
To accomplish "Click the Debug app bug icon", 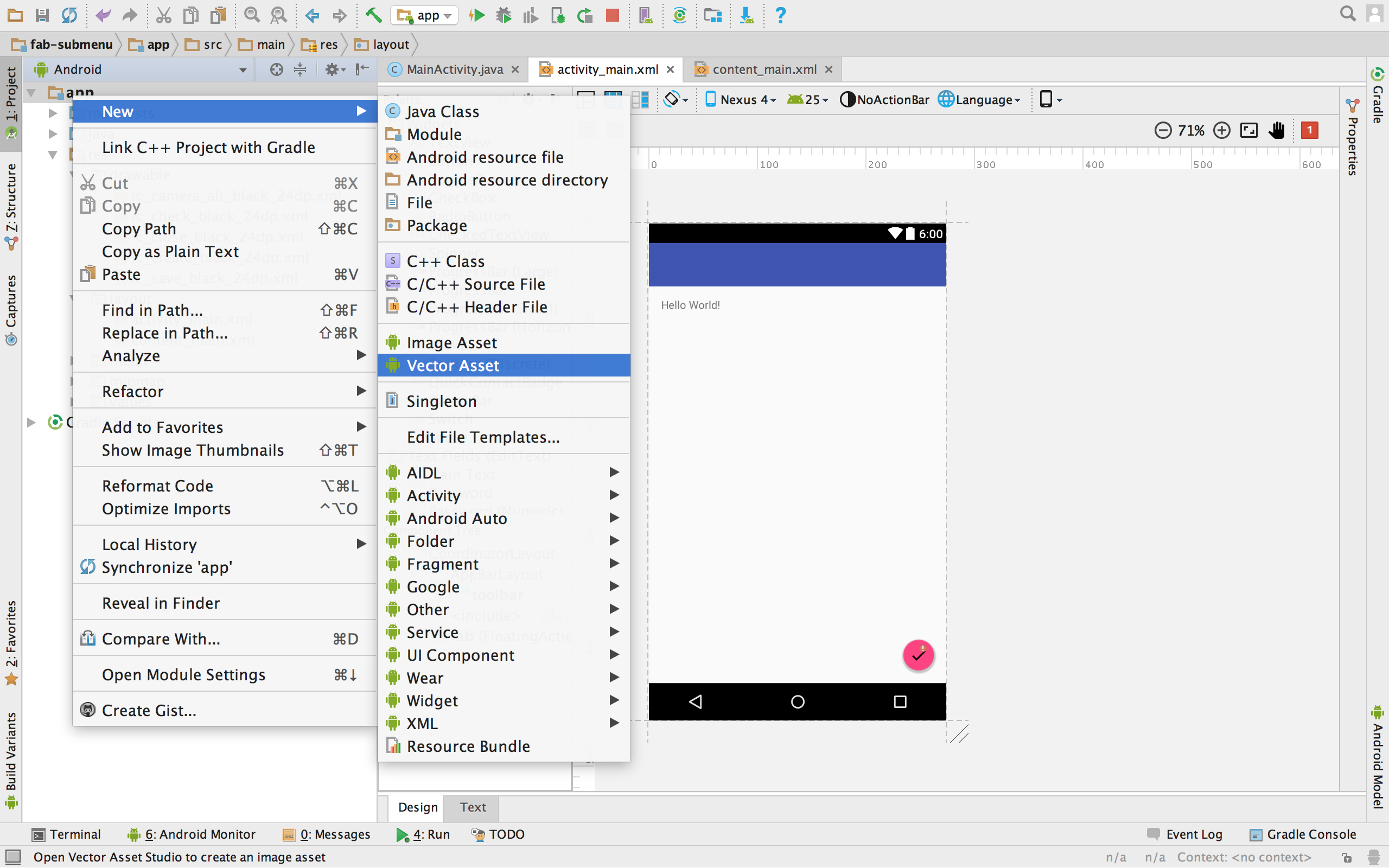I will click(504, 16).
